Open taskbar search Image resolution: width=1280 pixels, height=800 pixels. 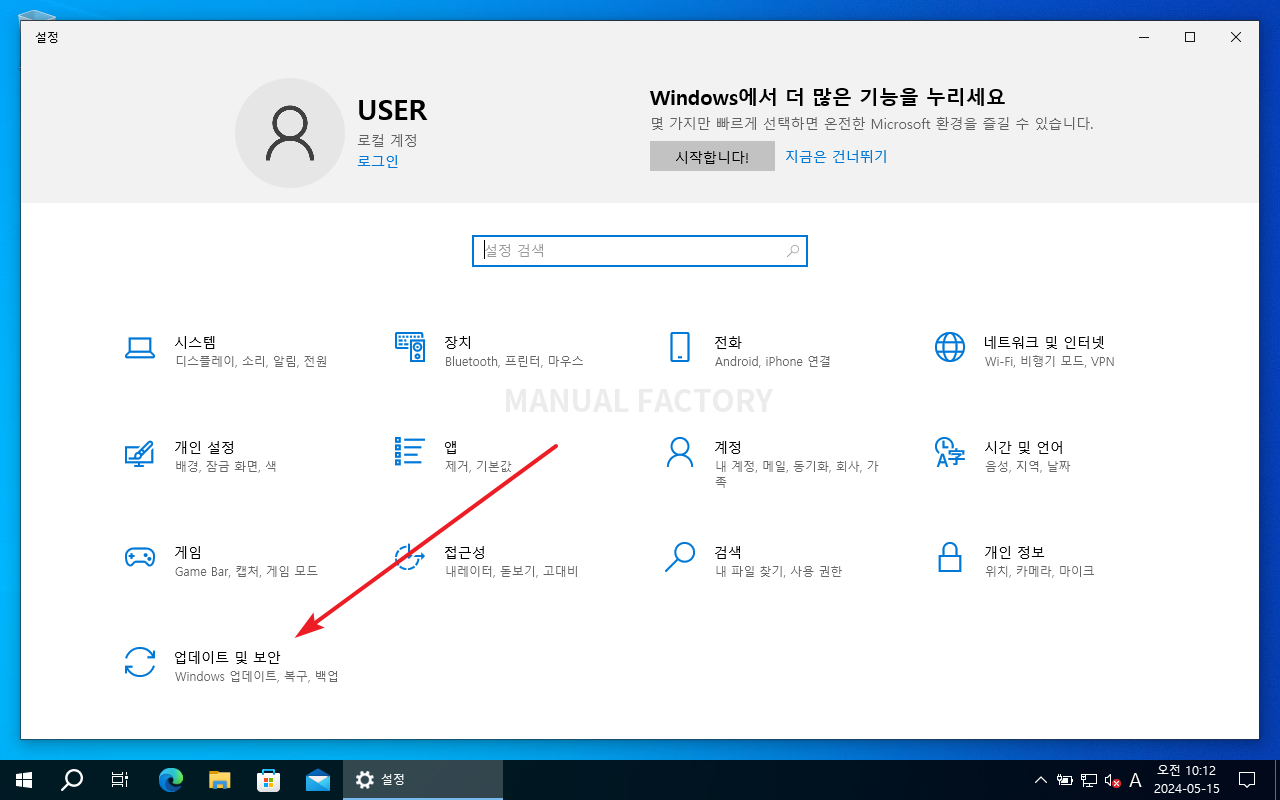pos(72,780)
